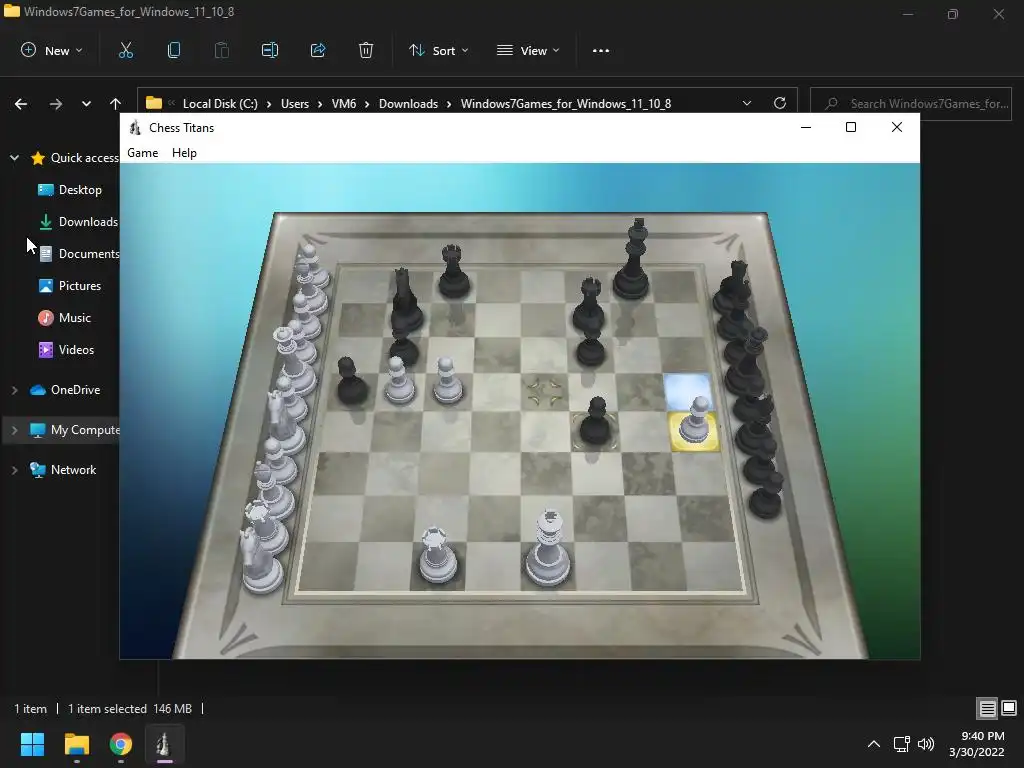Image resolution: width=1024 pixels, height=768 pixels.
Task: Switch to large thumbnails view icon
Action: pyautogui.click(x=1009, y=708)
